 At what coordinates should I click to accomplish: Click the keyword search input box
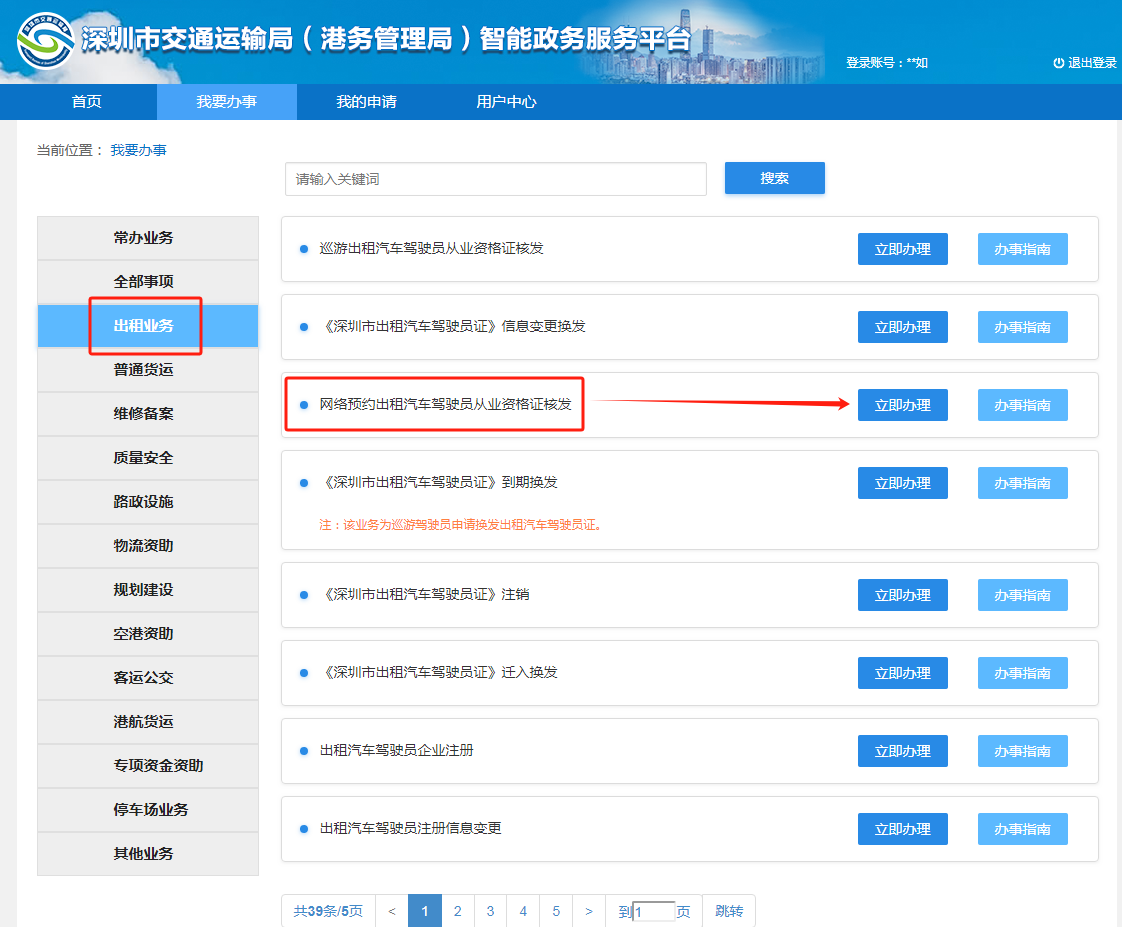click(495, 178)
